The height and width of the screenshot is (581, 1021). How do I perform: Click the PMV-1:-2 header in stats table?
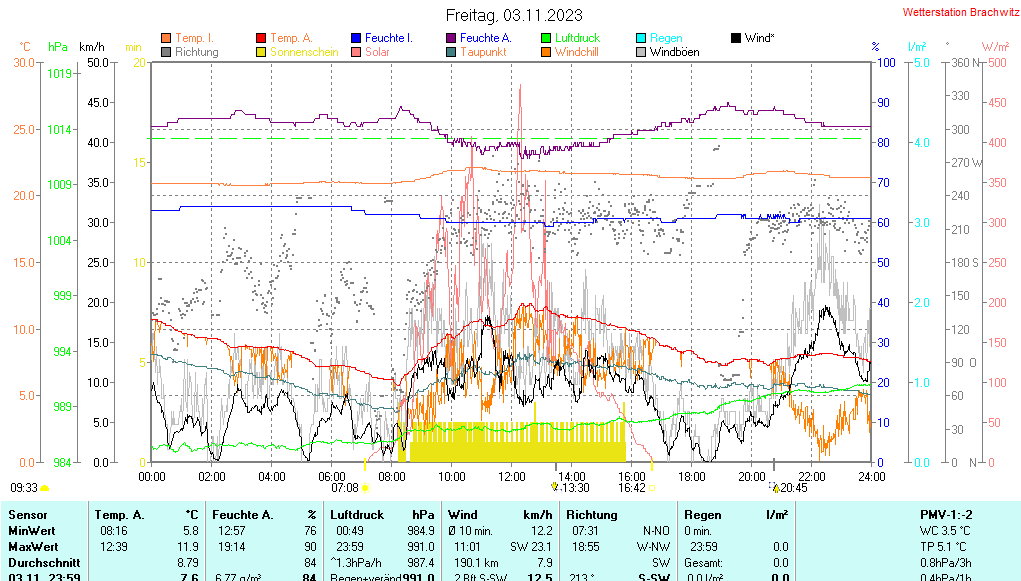tap(948, 514)
